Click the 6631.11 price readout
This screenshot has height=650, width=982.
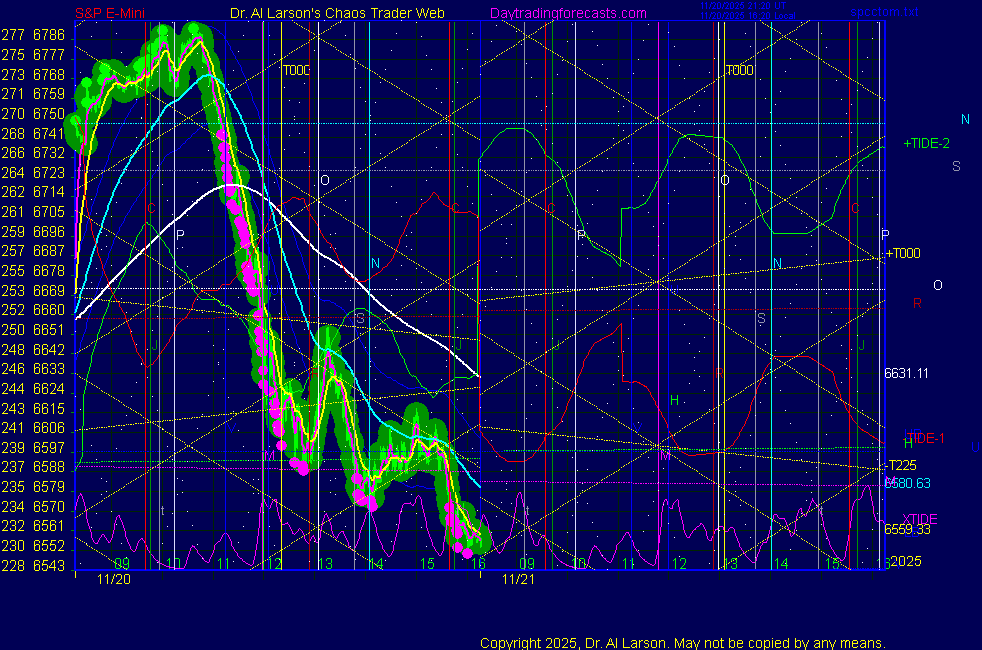click(906, 373)
